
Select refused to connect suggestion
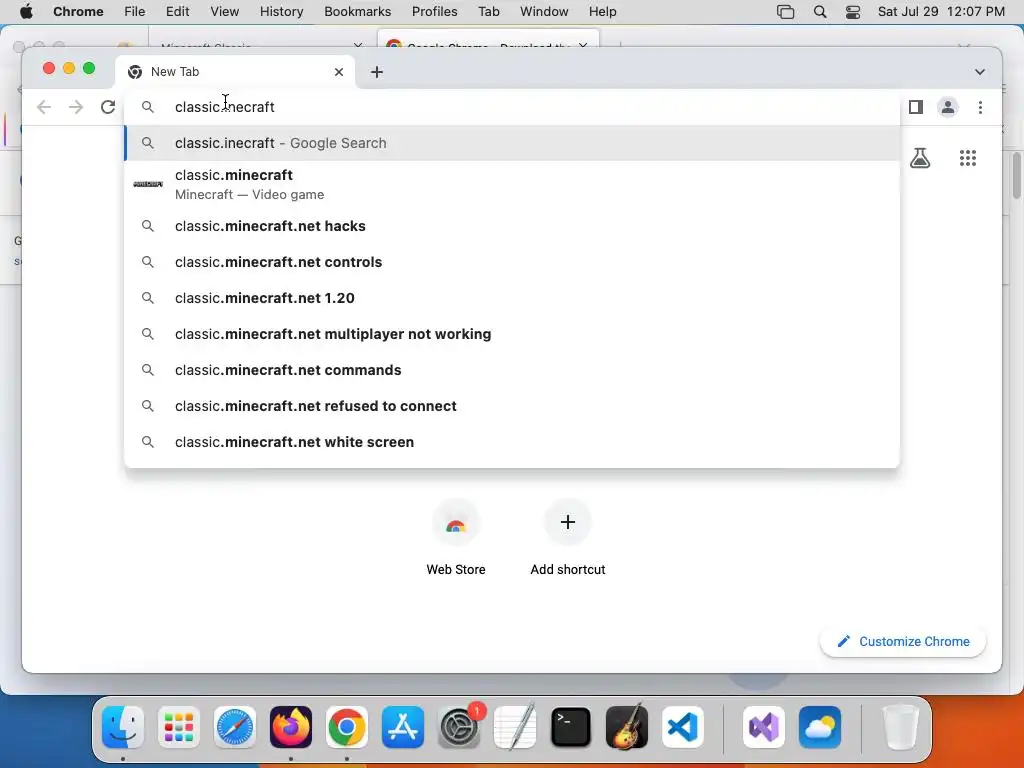[x=512, y=406]
